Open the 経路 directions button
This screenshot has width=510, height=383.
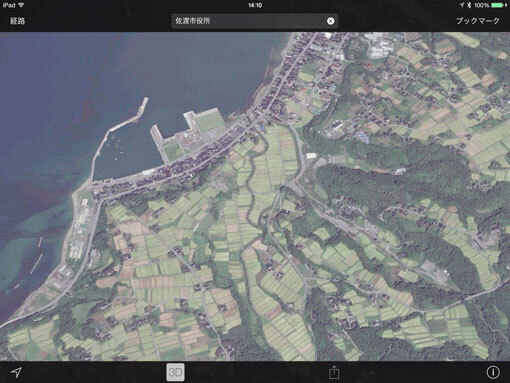tap(17, 21)
